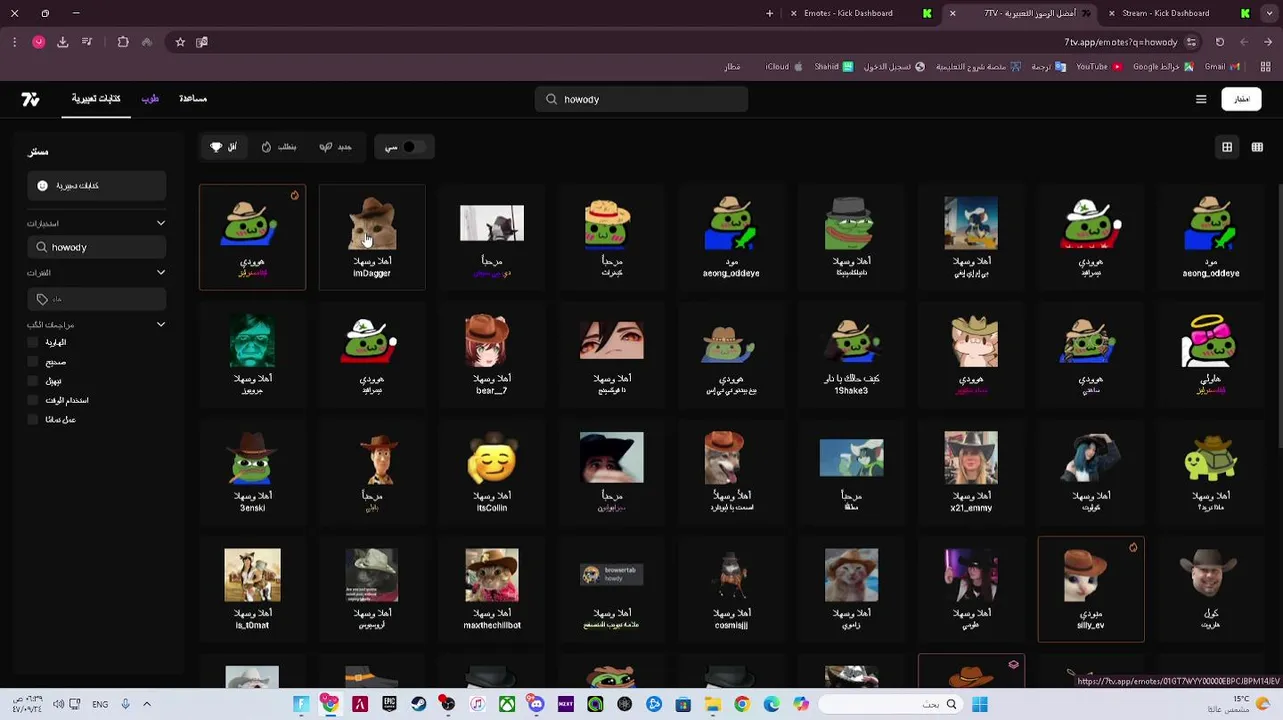Open the turtle with cowboy hat emote

(1211, 472)
